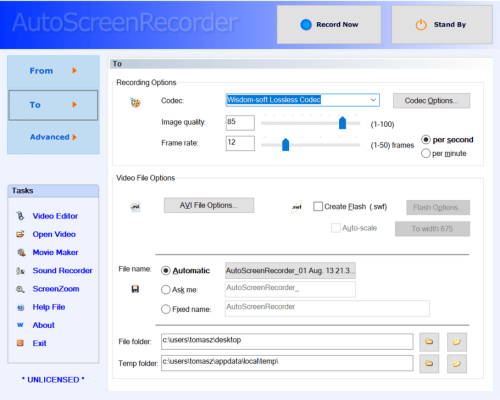Expand the To section arrow
500x400 pixels.
click(x=74, y=105)
